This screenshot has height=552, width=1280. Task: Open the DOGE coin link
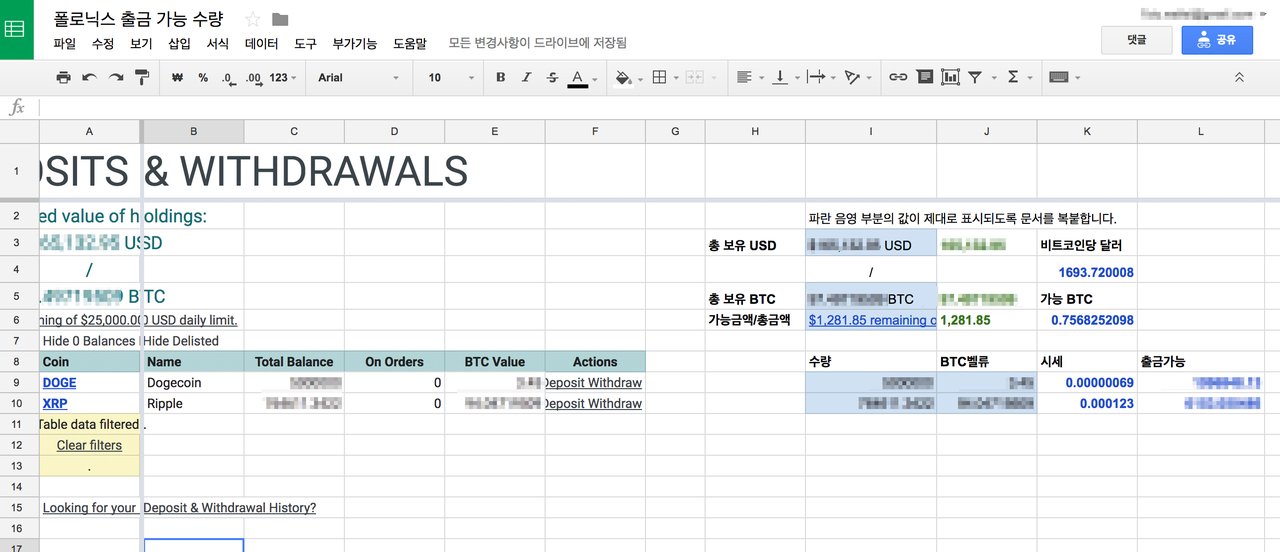[59, 382]
